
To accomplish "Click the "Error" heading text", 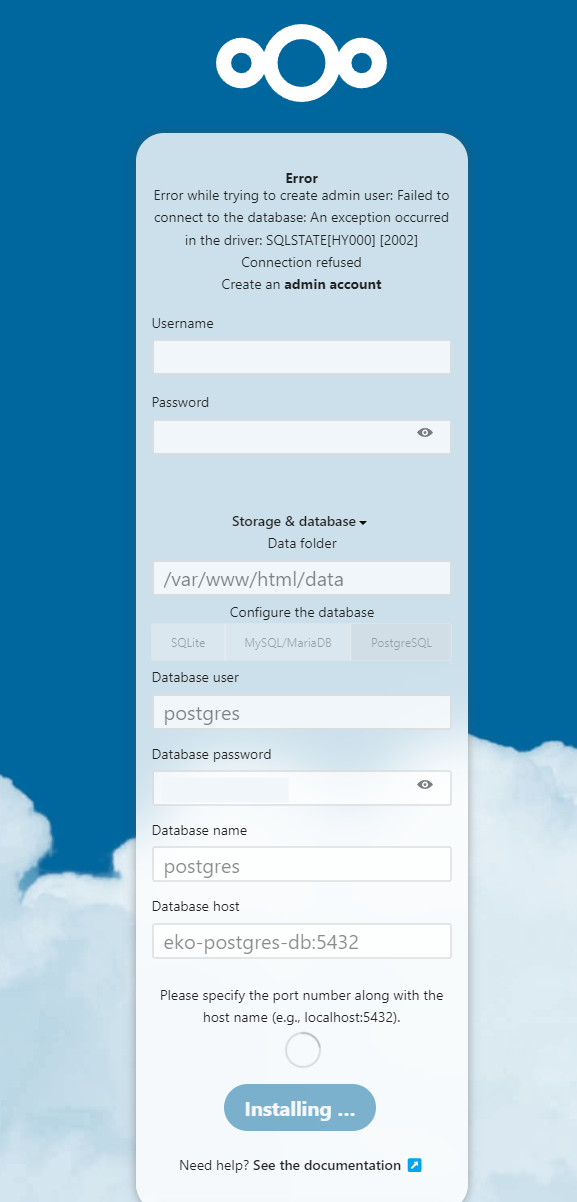I will 301,178.
